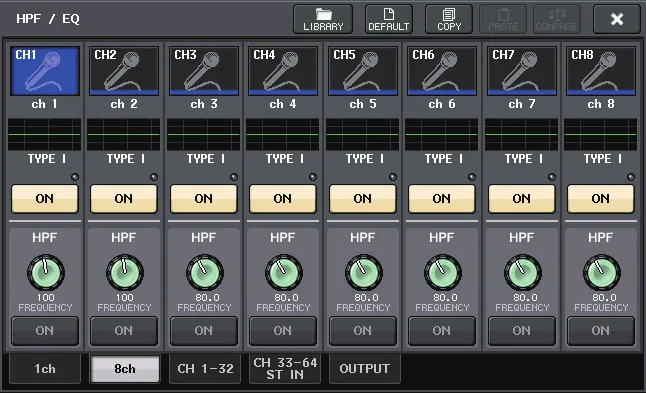Enable the HPF ON button for ch 4
Screen dimensions: 646x393
(x=283, y=331)
